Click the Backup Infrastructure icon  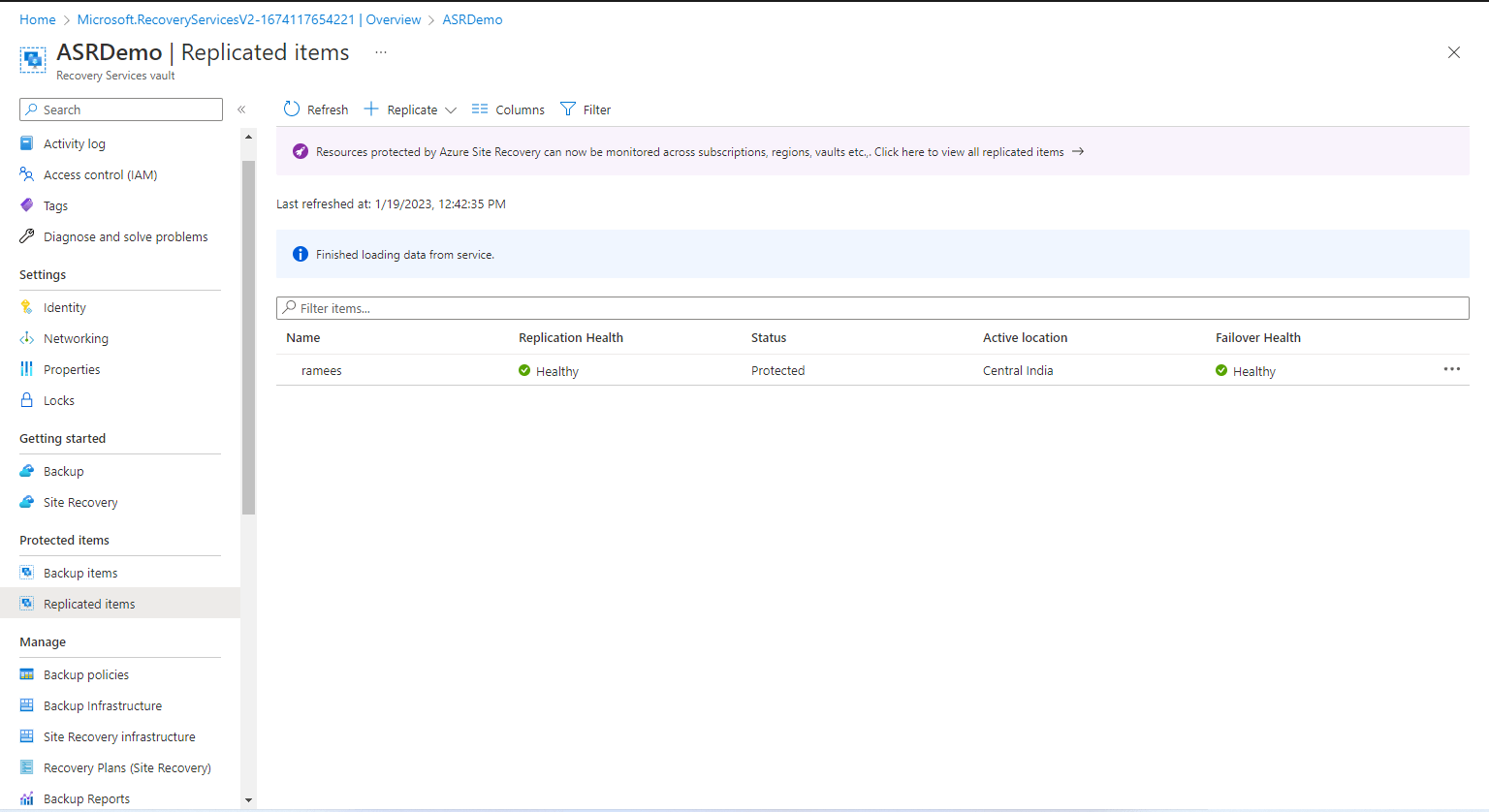tap(27, 705)
